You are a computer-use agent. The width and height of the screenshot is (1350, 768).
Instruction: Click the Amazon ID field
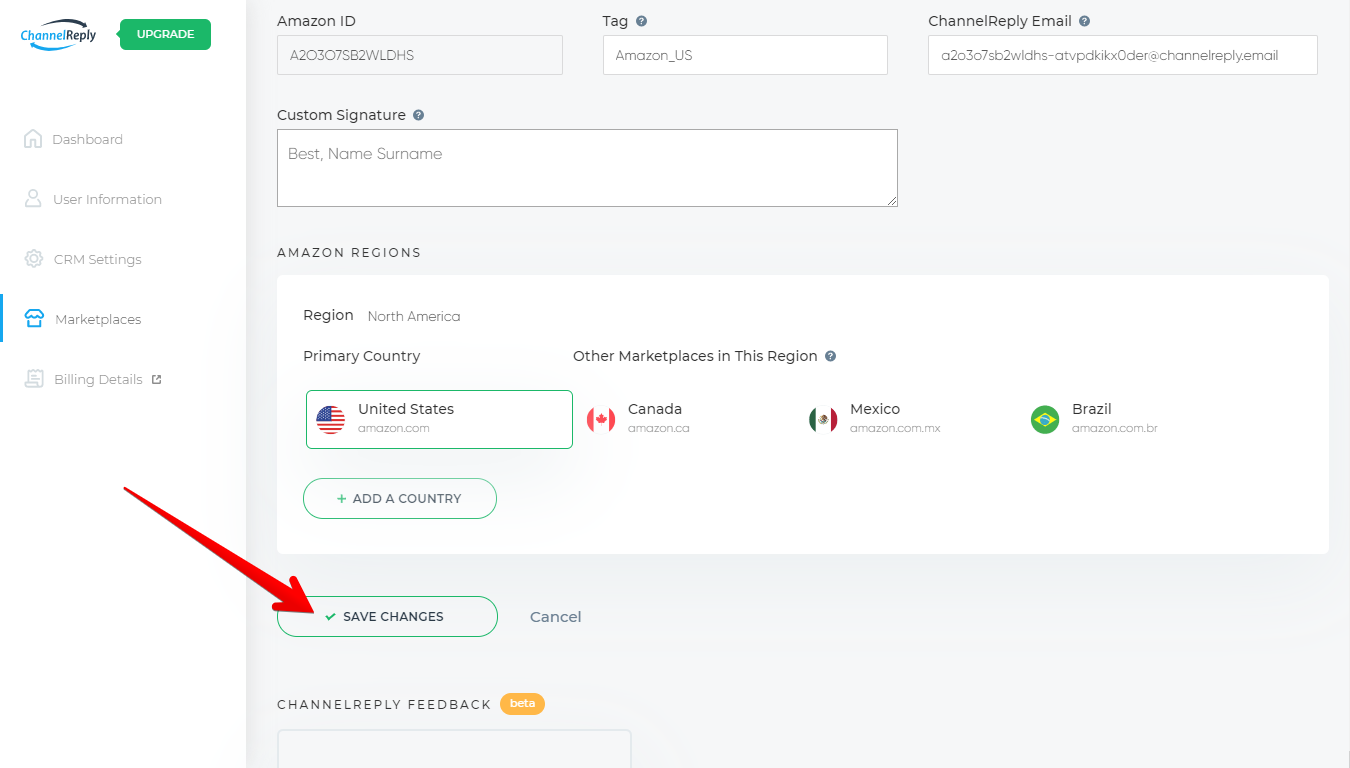pos(420,55)
